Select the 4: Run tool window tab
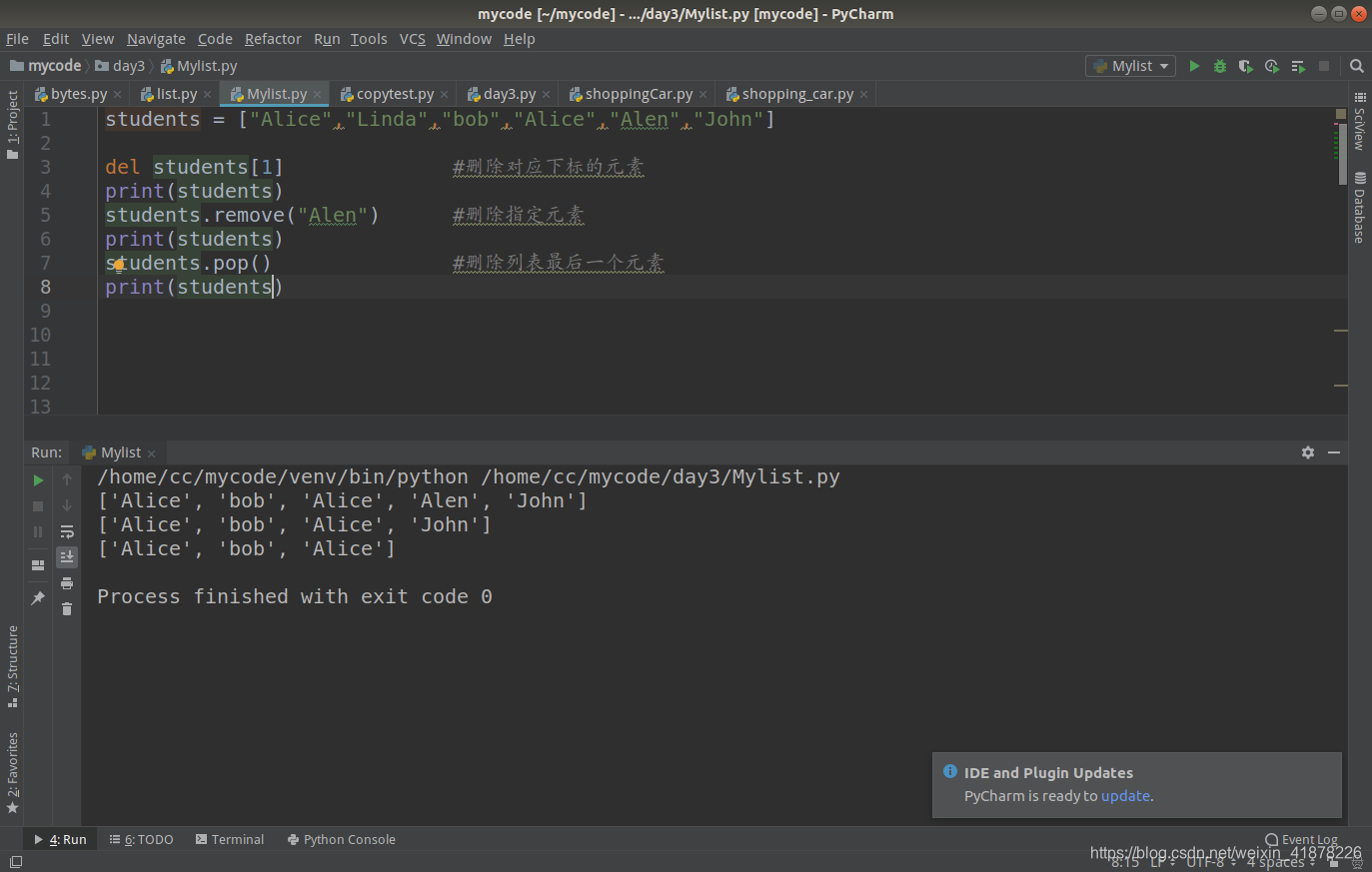The height and width of the screenshot is (872, 1372). [60, 839]
